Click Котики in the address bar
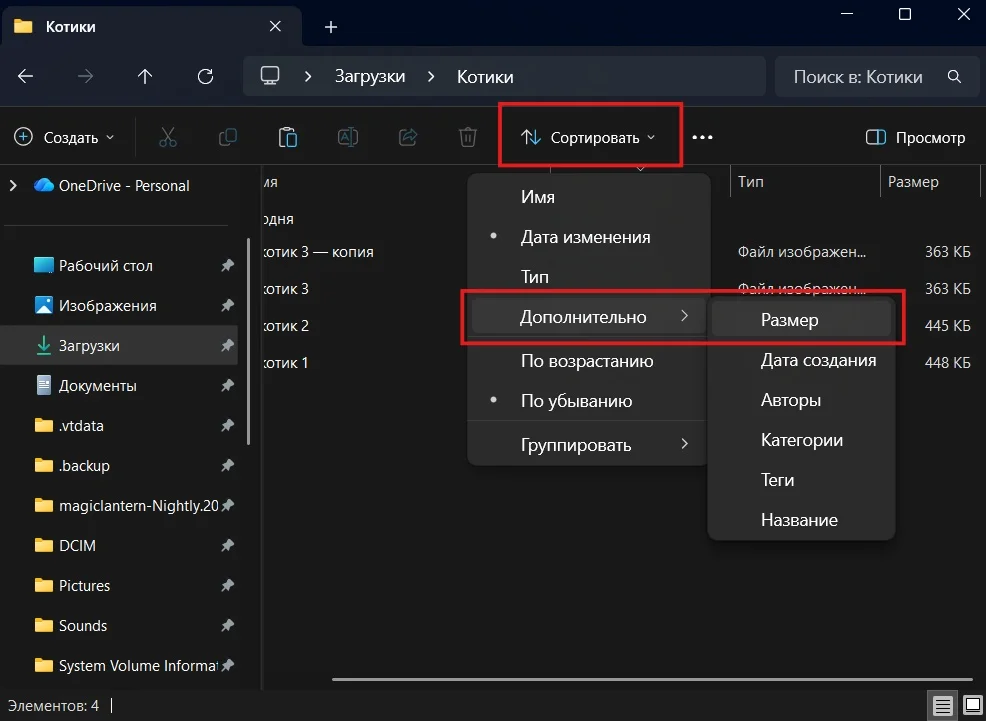The width and height of the screenshot is (986, 721). pos(485,76)
